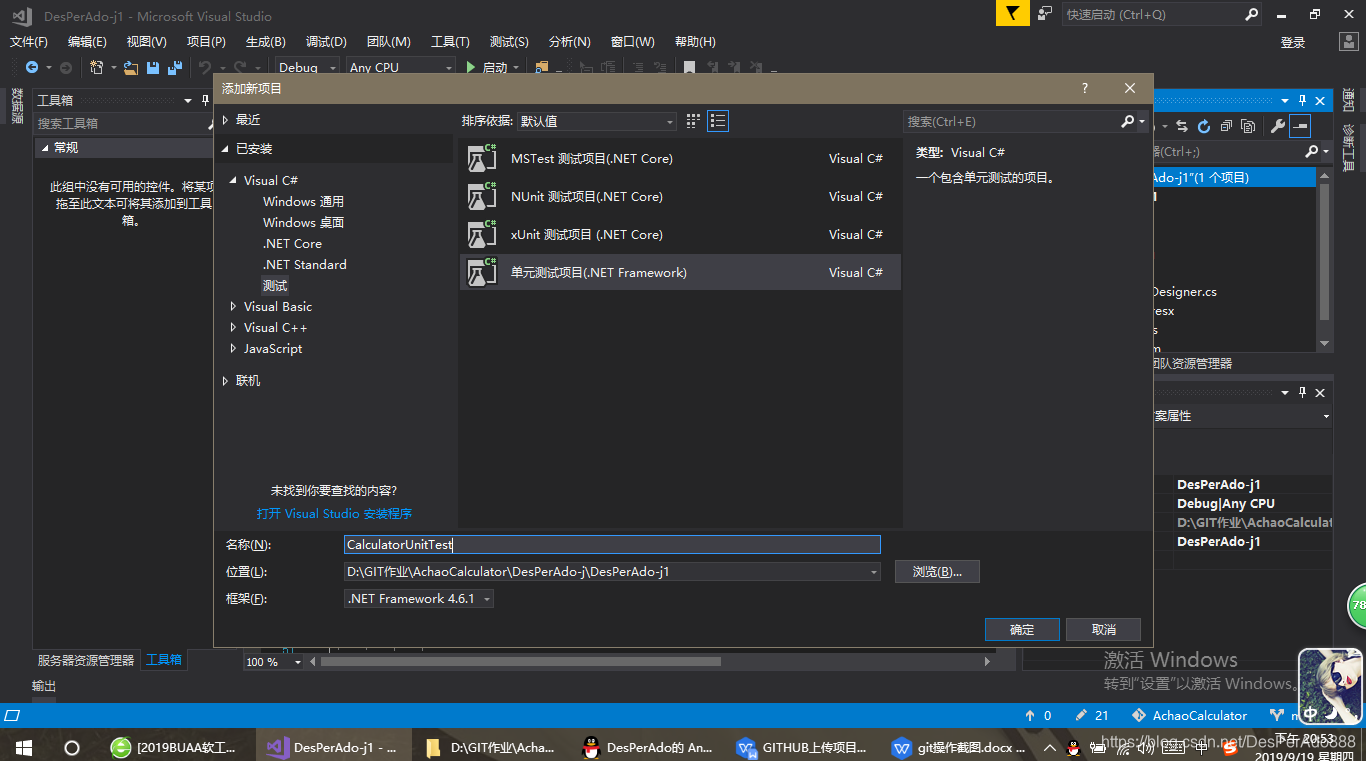The width and height of the screenshot is (1366, 761).
Task: Open the QQ DesPerAdo taskbar item
Action: tap(648, 747)
